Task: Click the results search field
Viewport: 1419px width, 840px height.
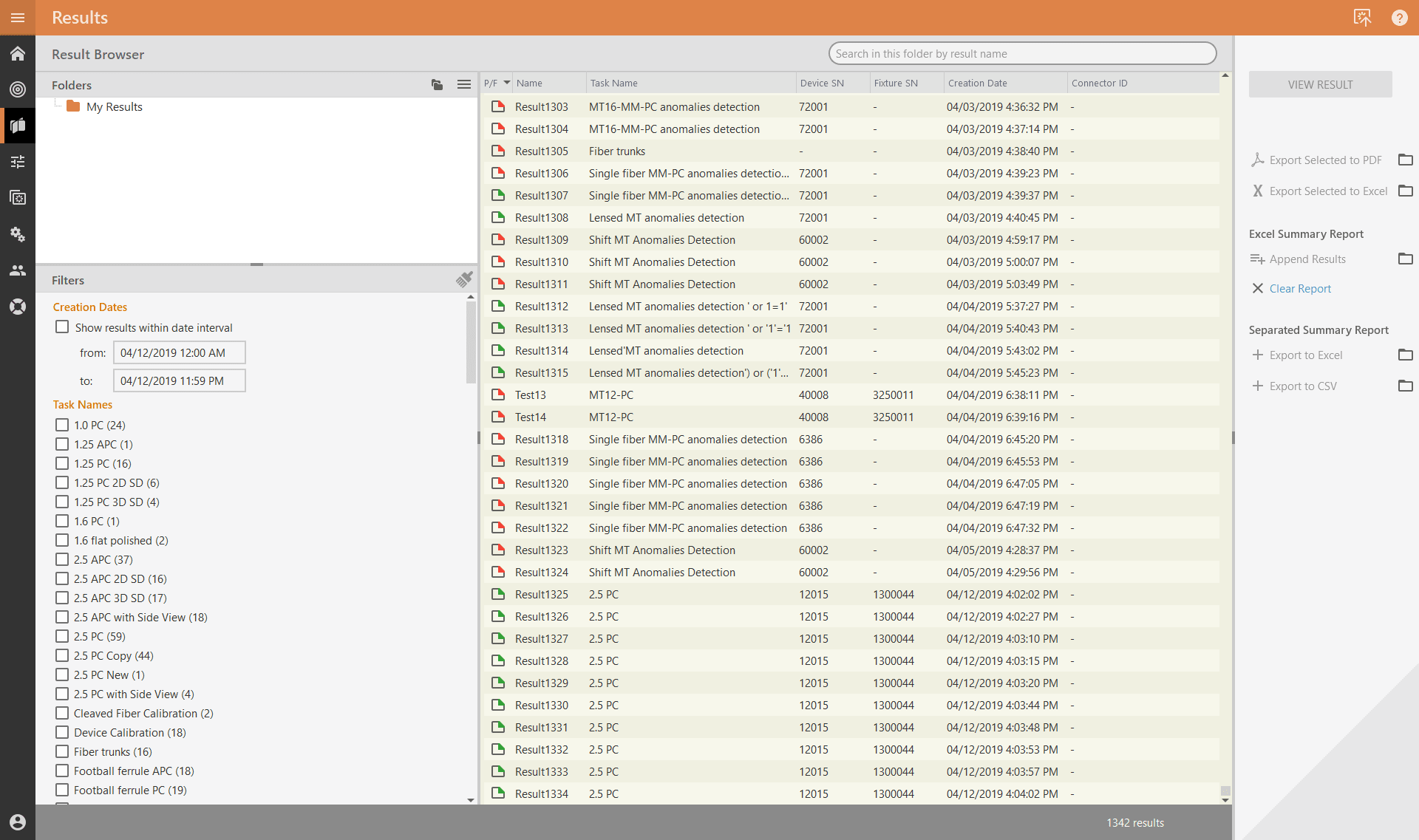Action: click(1022, 54)
